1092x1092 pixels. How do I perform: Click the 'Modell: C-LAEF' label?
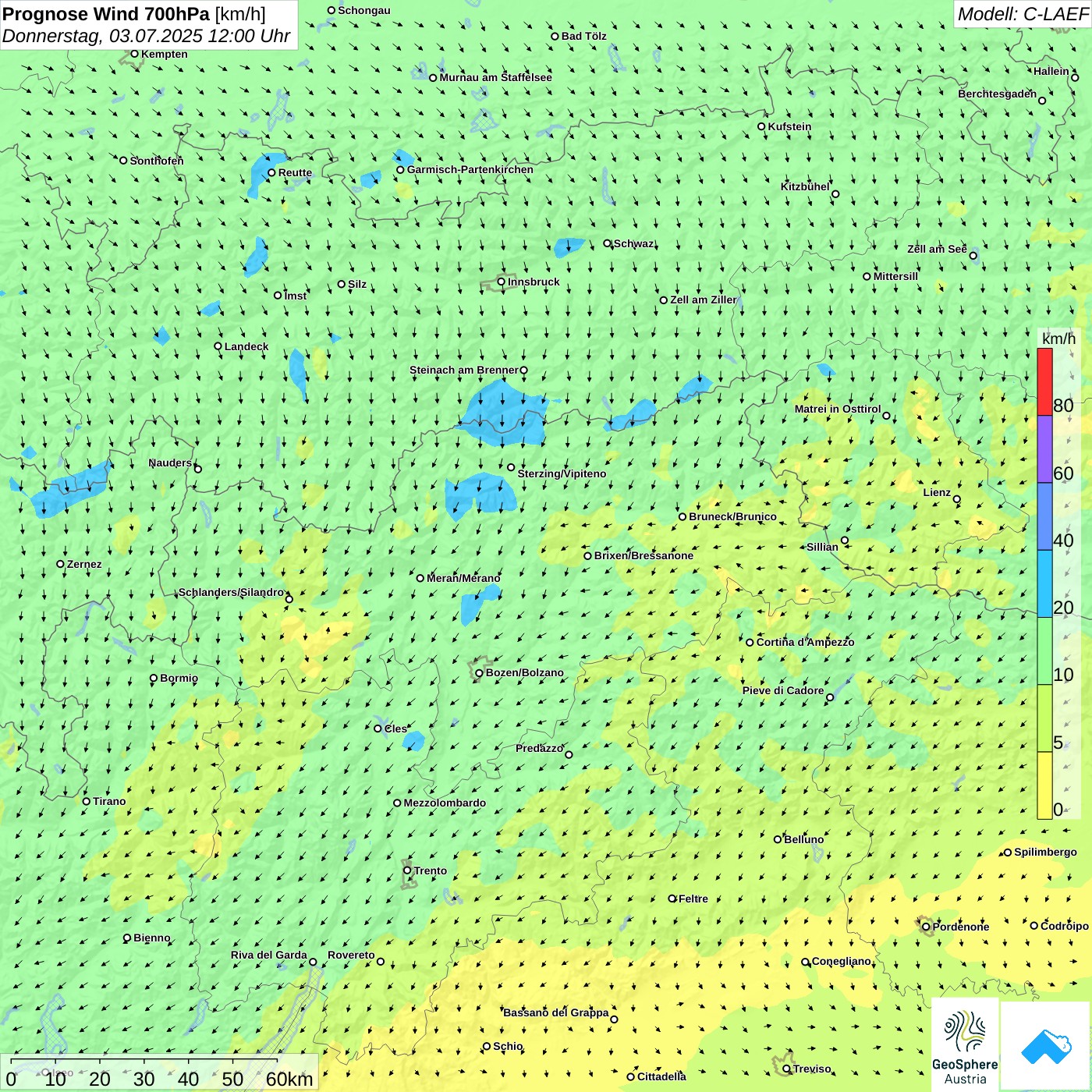click(x=1023, y=14)
